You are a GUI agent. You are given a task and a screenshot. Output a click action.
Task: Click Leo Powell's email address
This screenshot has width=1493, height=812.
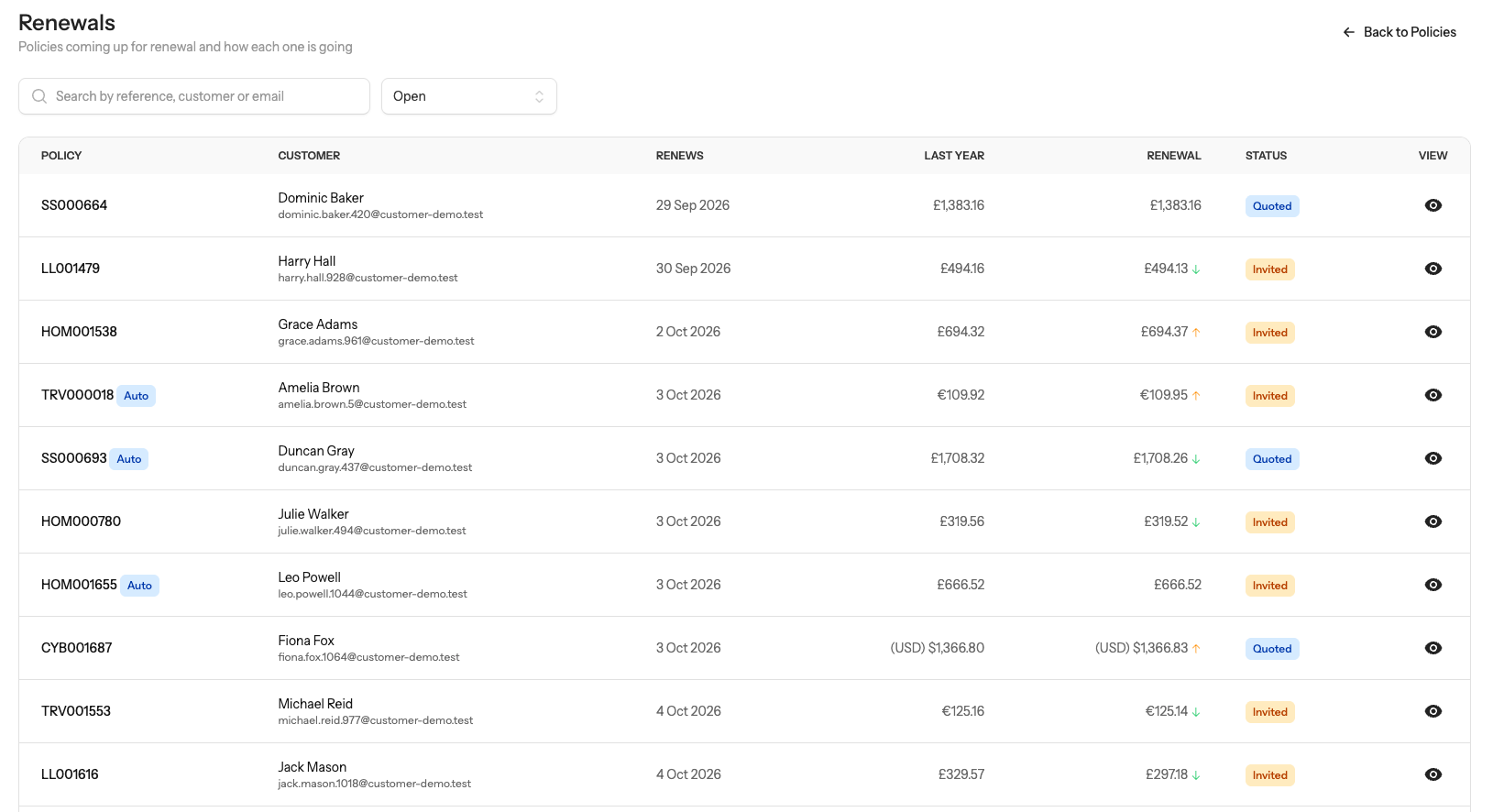point(373,594)
